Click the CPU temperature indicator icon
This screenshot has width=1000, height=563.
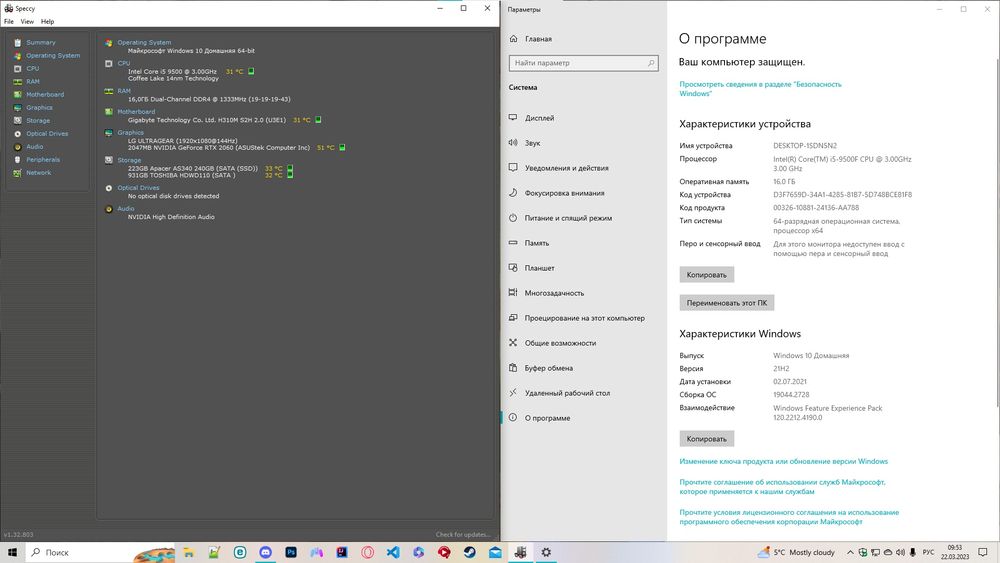tap(251, 71)
